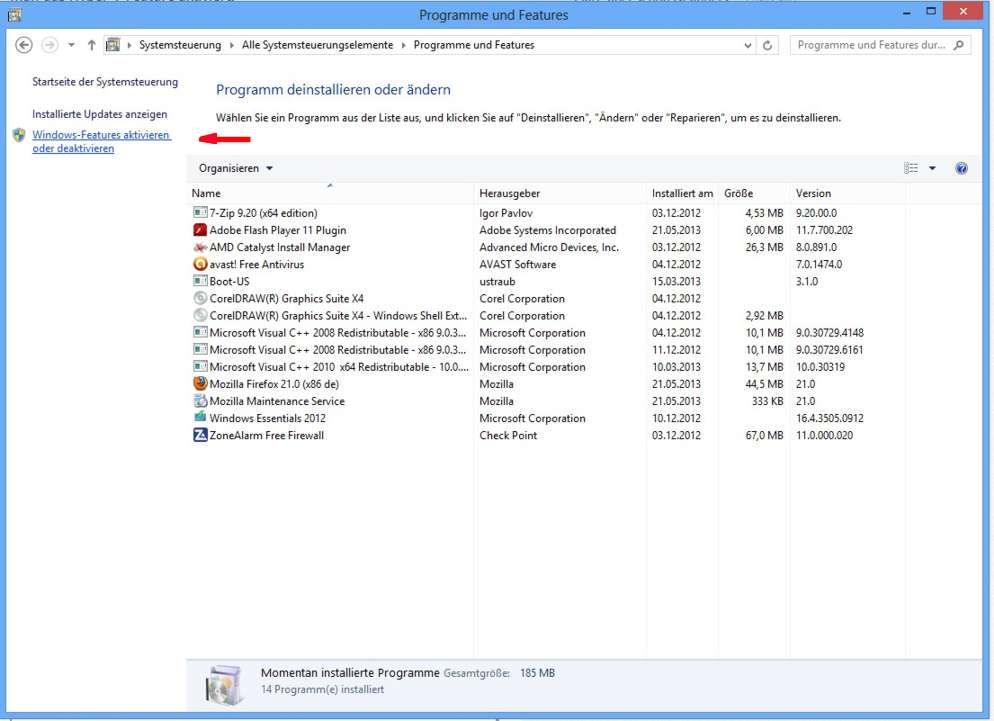Click the search magnifier icon
The image size is (994, 721).
958,45
